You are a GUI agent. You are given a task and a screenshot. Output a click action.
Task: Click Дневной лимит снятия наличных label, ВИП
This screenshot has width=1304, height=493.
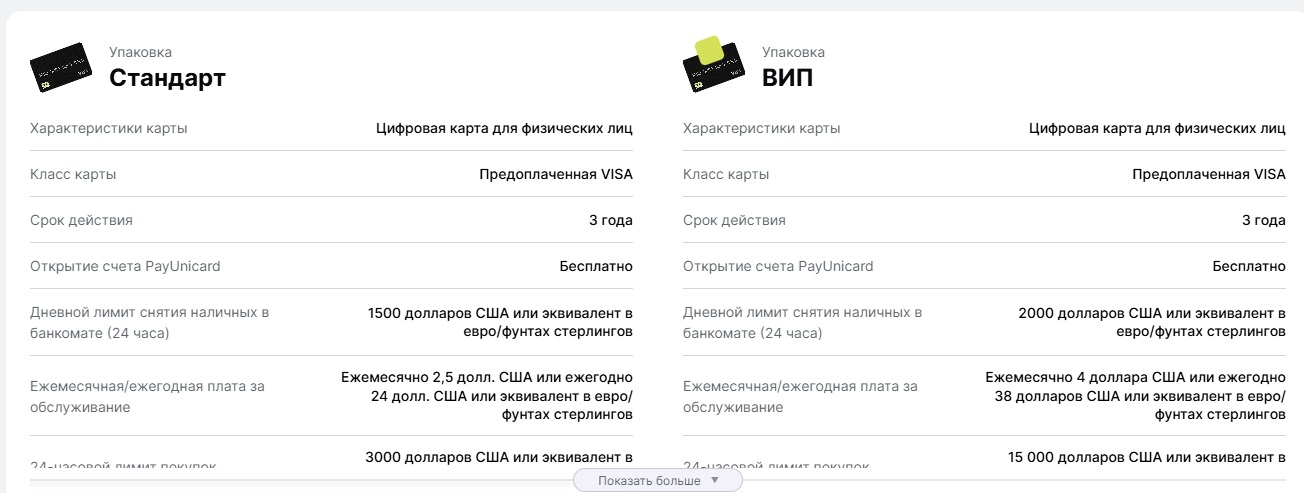click(x=803, y=322)
